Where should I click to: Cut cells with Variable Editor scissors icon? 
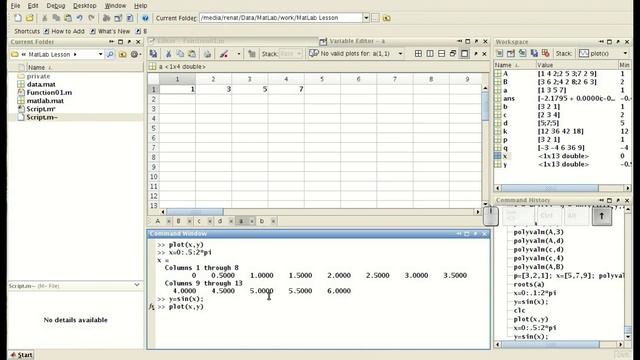pyautogui.click(x=168, y=53)
